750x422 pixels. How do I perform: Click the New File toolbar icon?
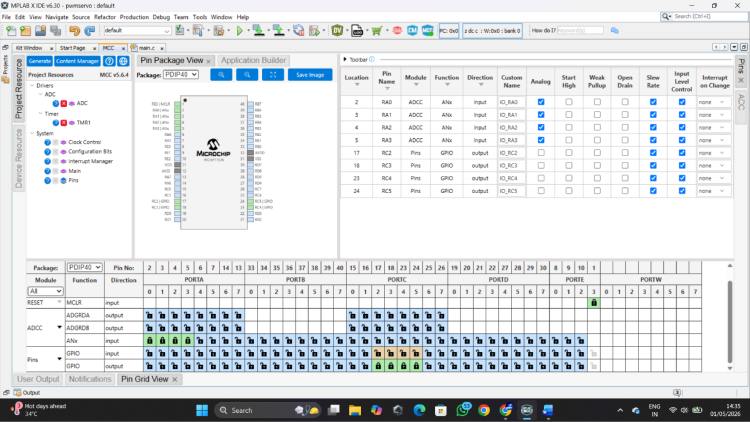11,31
